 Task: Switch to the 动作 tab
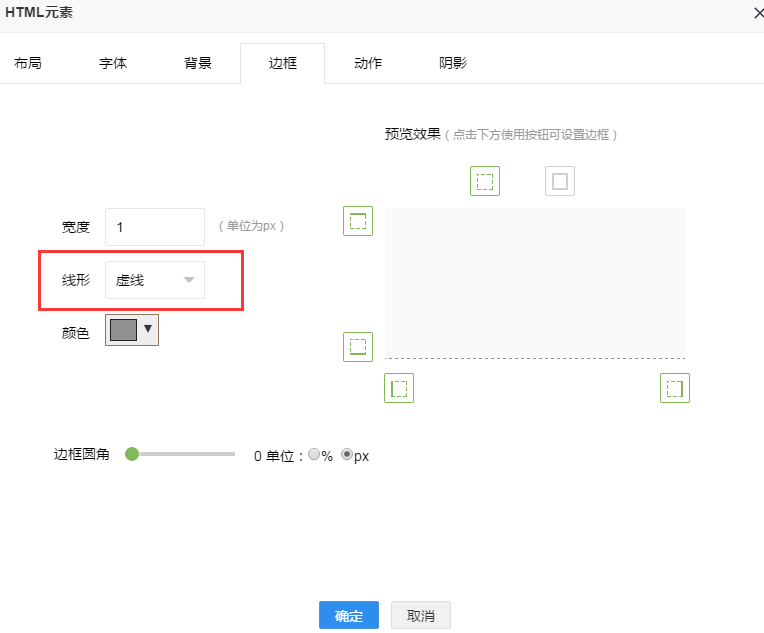pos(368,63)
